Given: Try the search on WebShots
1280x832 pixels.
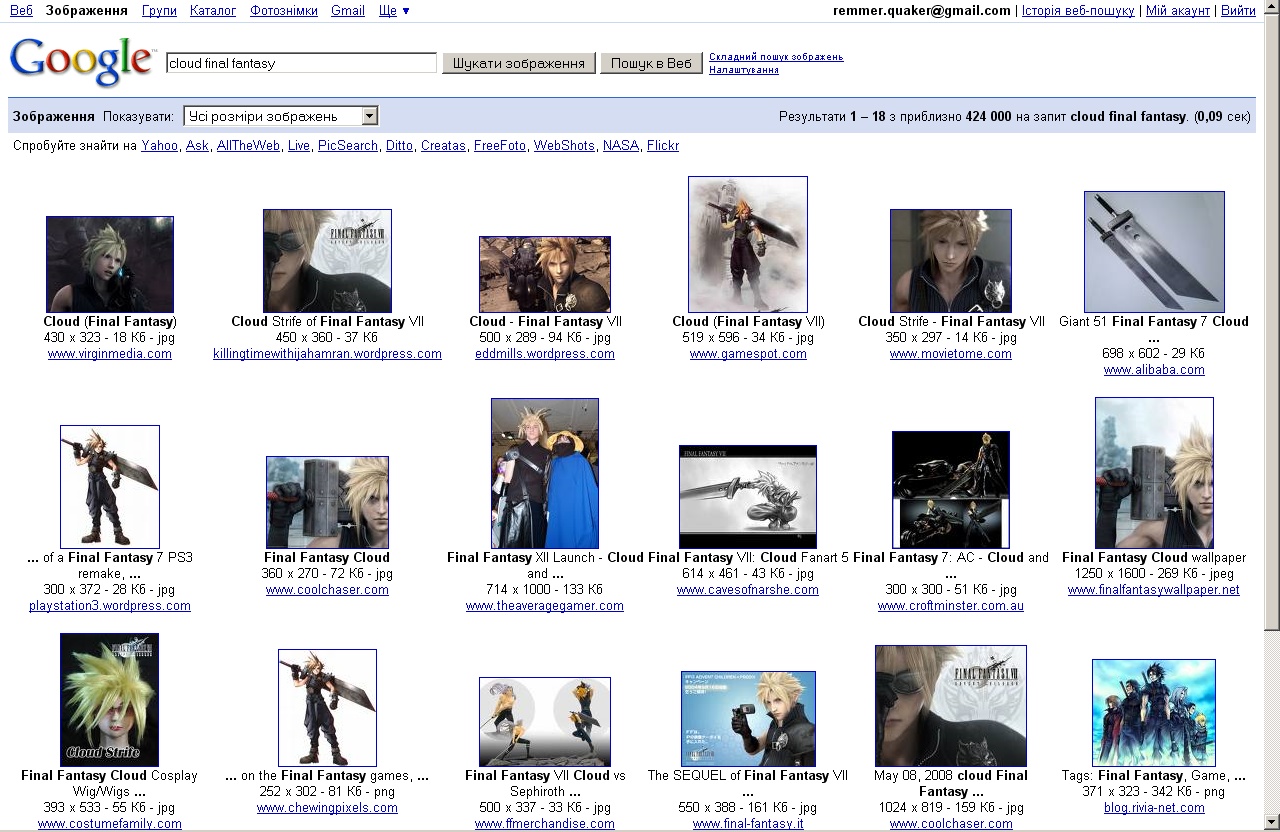Looking at the screenshot, I should (x=564, y=145).
